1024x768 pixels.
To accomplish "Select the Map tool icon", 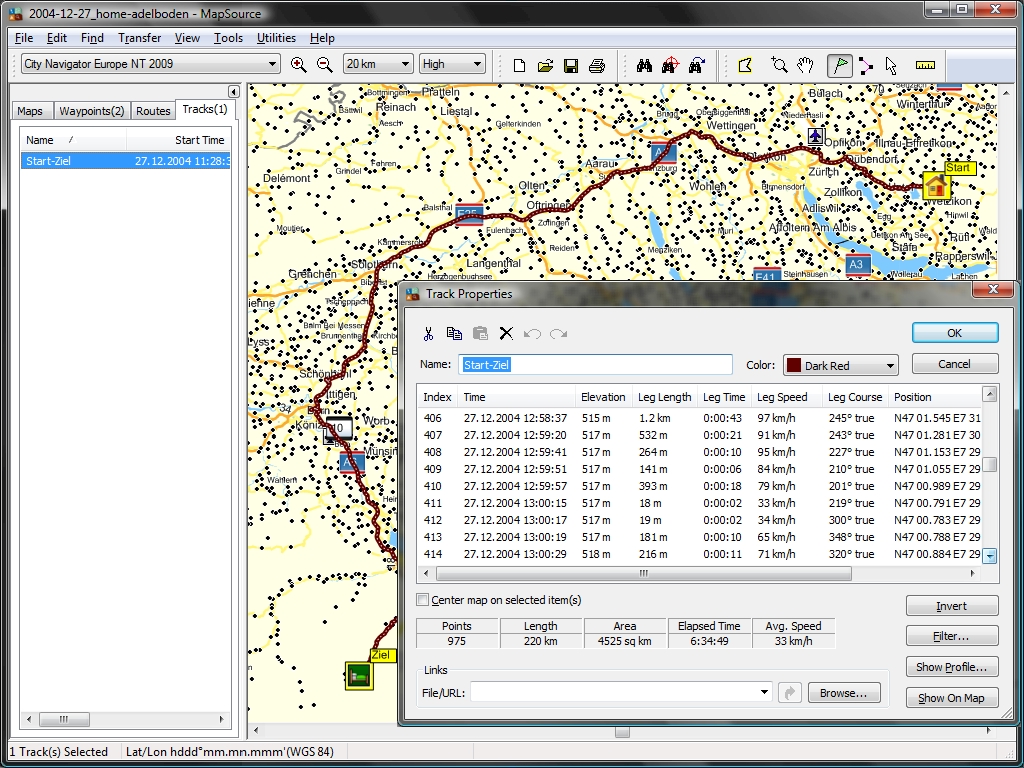I will click(745, 65).
